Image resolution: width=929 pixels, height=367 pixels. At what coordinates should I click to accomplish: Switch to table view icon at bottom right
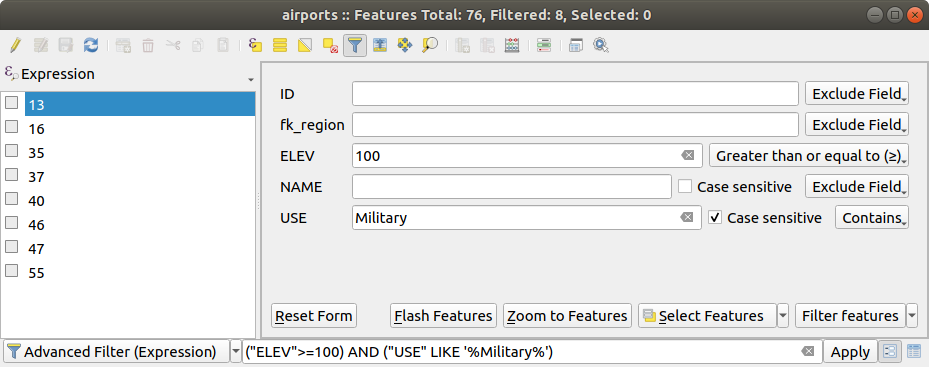[914, 352]
